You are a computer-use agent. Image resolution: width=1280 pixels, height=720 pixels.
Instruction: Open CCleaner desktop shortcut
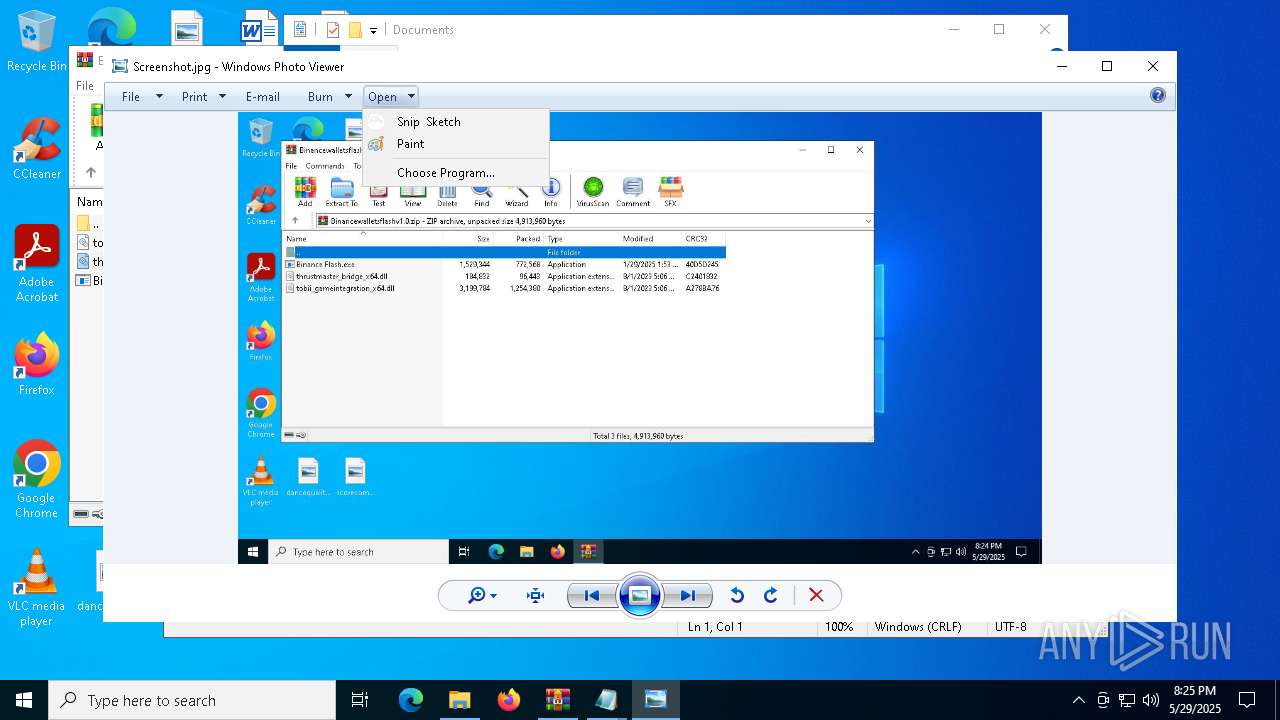point(37,149)
